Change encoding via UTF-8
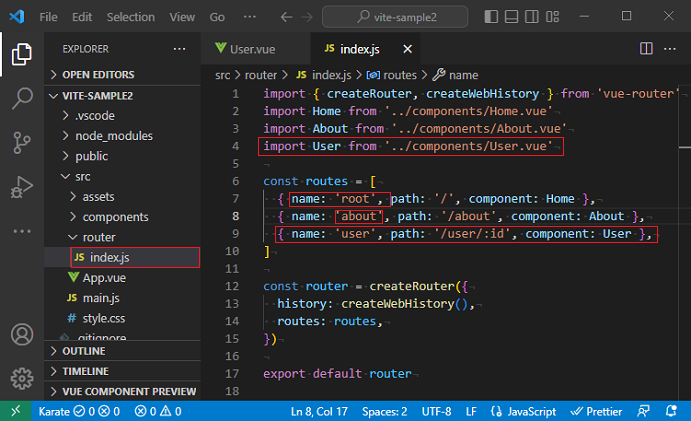 tap(436, 411)
